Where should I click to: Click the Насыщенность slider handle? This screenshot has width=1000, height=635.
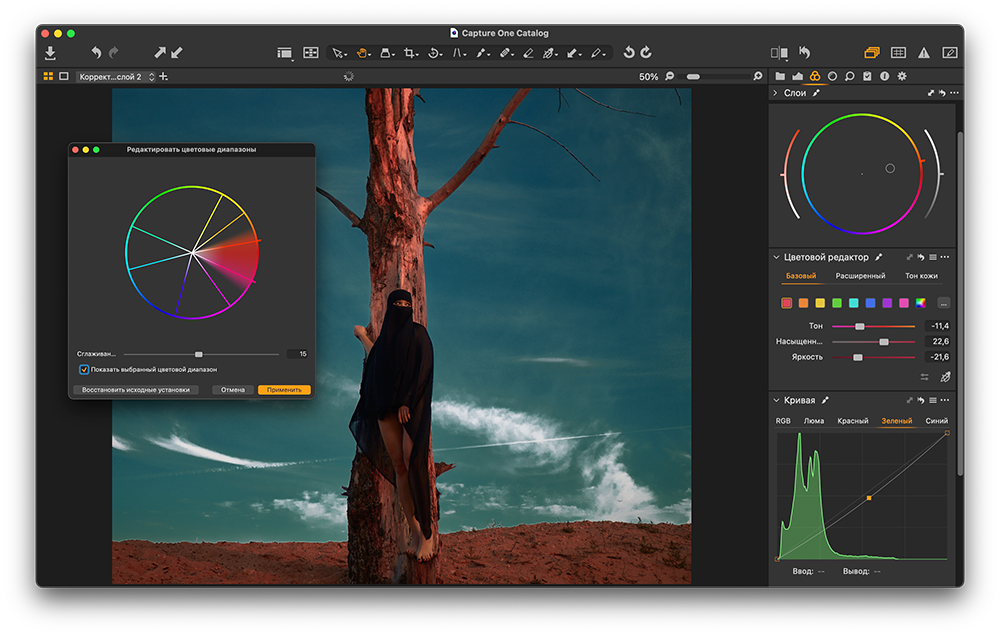coord(883,342)
